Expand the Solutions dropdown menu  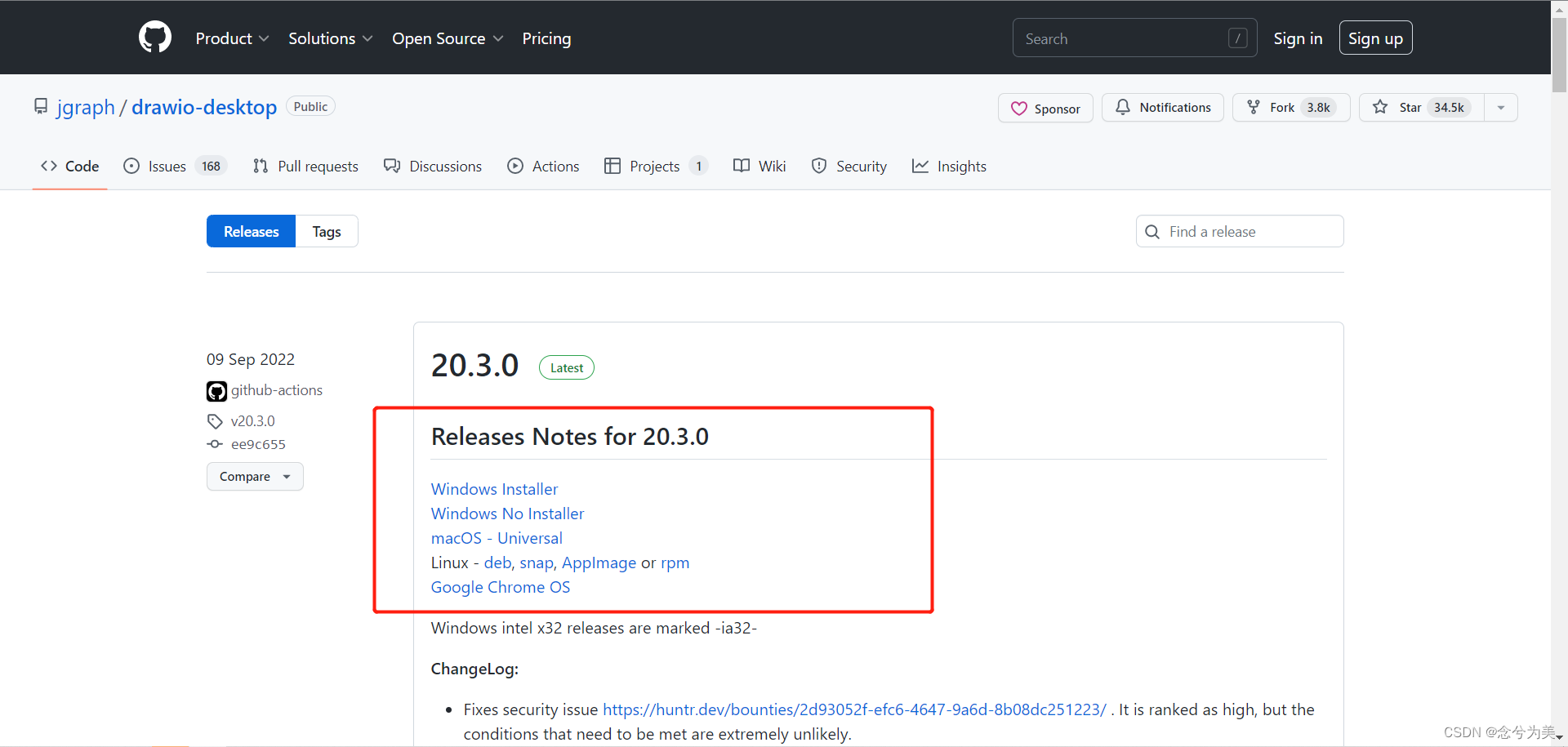(x=330, y=38)
